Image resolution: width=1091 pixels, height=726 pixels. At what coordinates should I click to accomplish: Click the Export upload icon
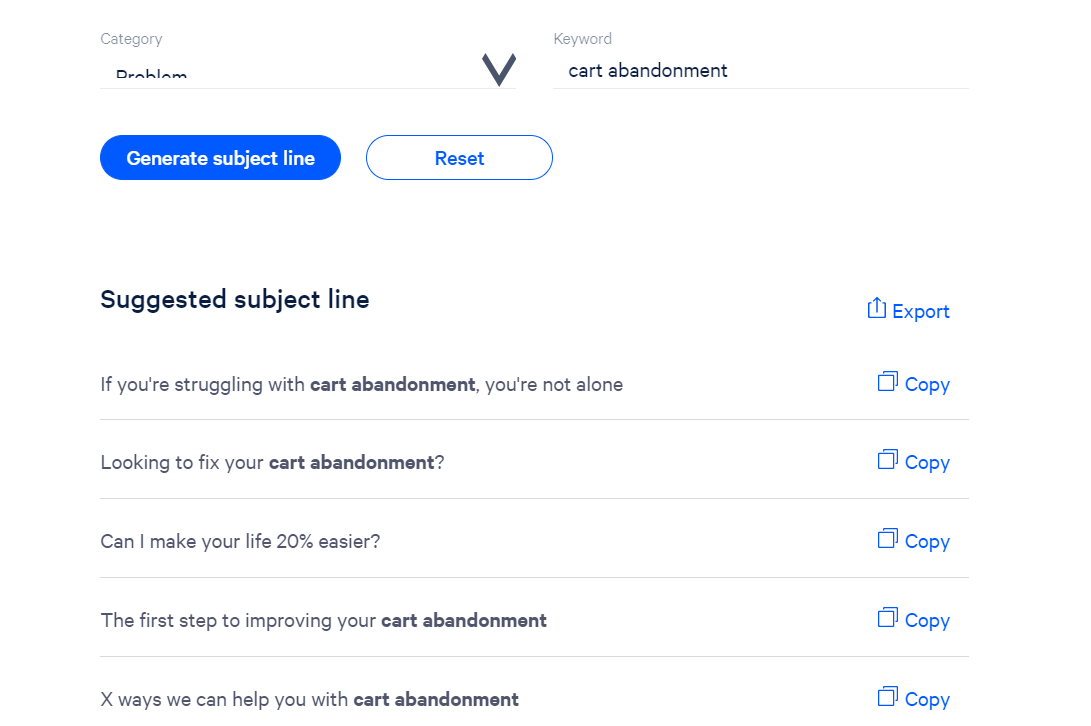coord(877,308)
